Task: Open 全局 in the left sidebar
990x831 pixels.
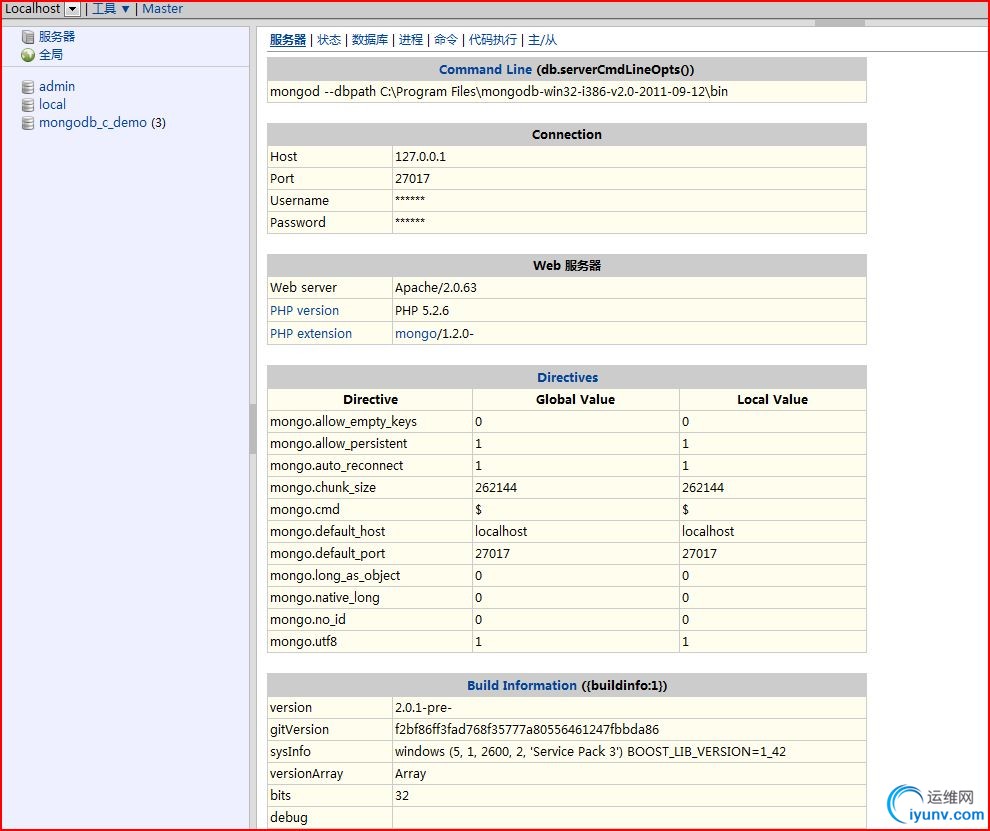Action: click(51, 55)
